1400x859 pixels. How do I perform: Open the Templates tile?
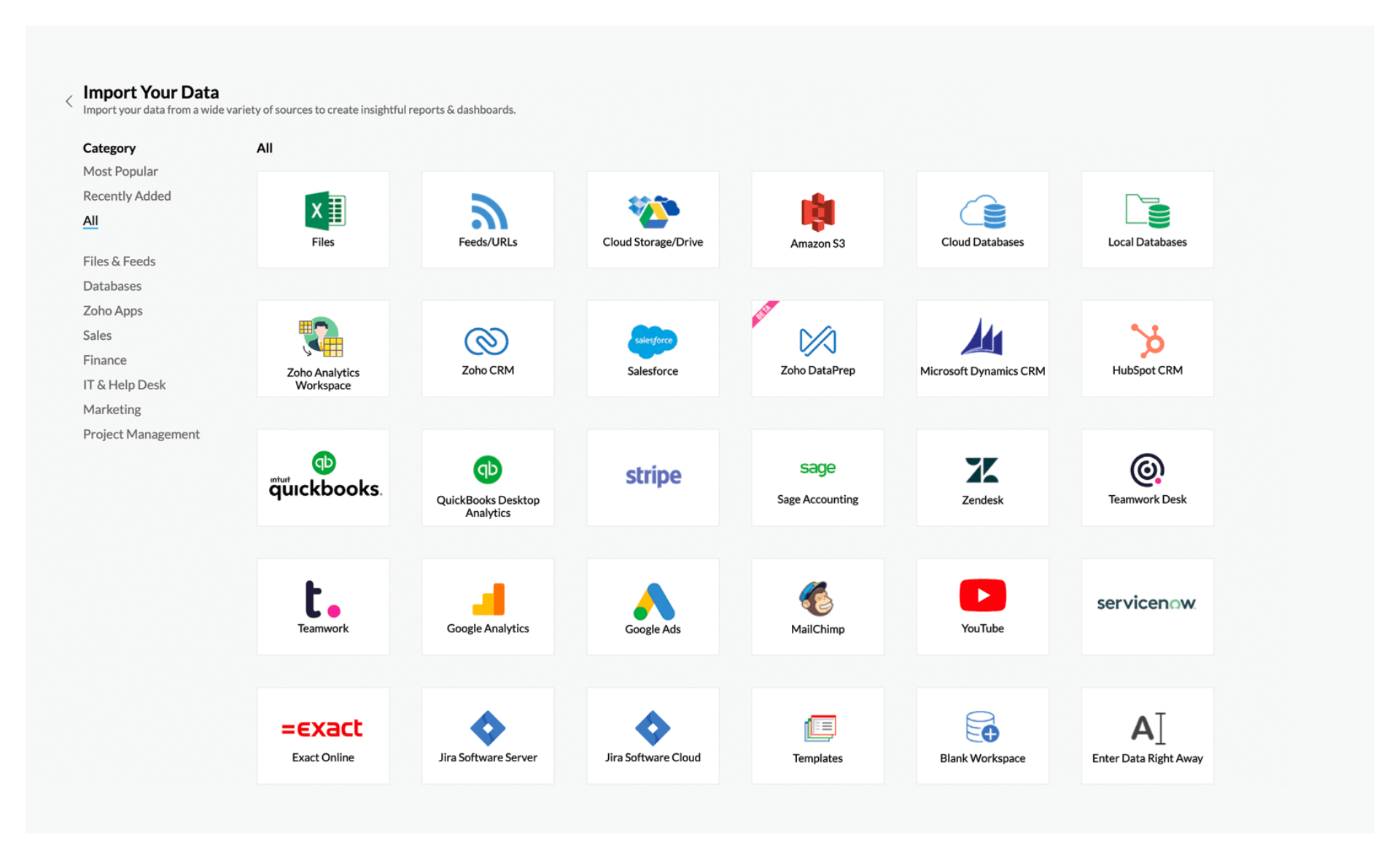(x=817, y=736)
